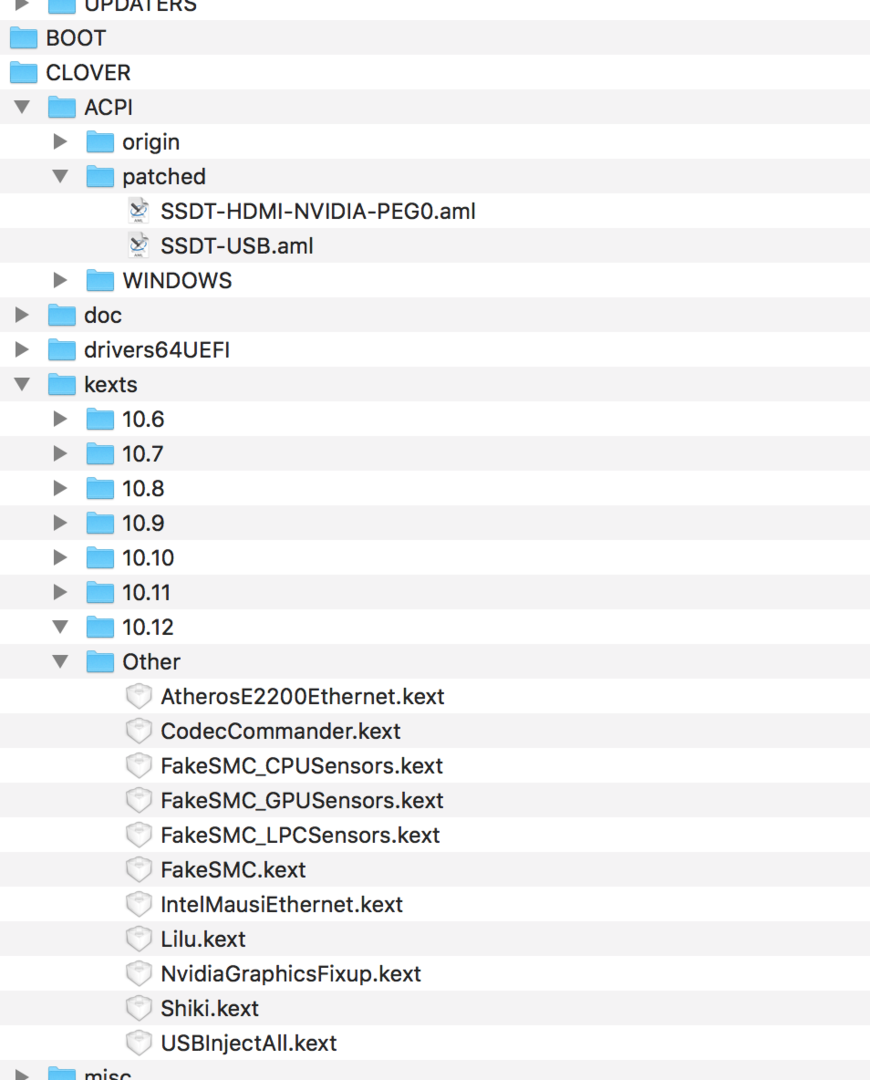This screenshot has width=870, height=1080.
Task: Click the 10.6 folder icon
Action: point(100,419)
